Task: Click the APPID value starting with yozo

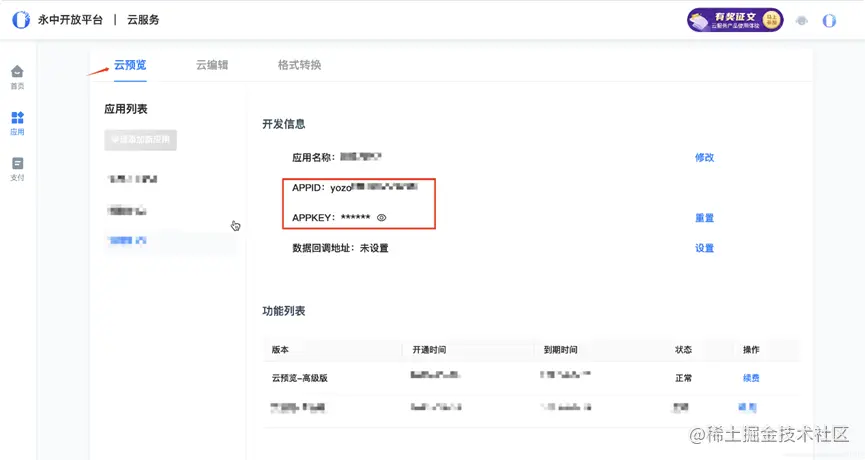Action: point(374,188)
